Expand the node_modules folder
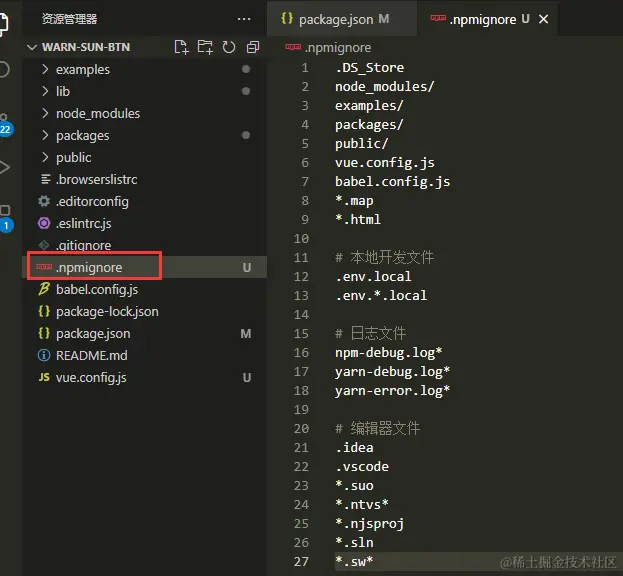 coord(145,114)
